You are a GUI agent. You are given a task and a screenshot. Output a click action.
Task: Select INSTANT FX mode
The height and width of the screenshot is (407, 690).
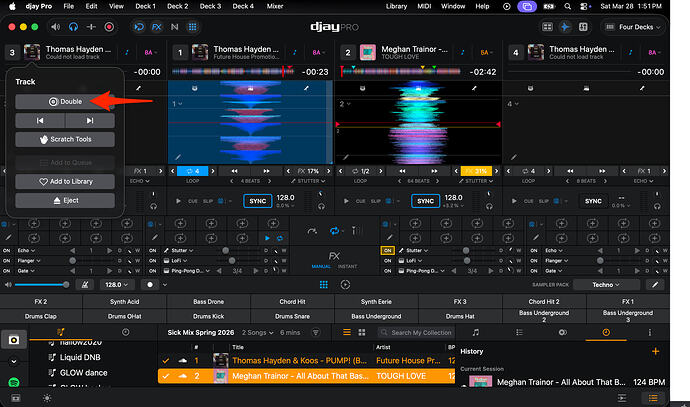click(348, 267)
